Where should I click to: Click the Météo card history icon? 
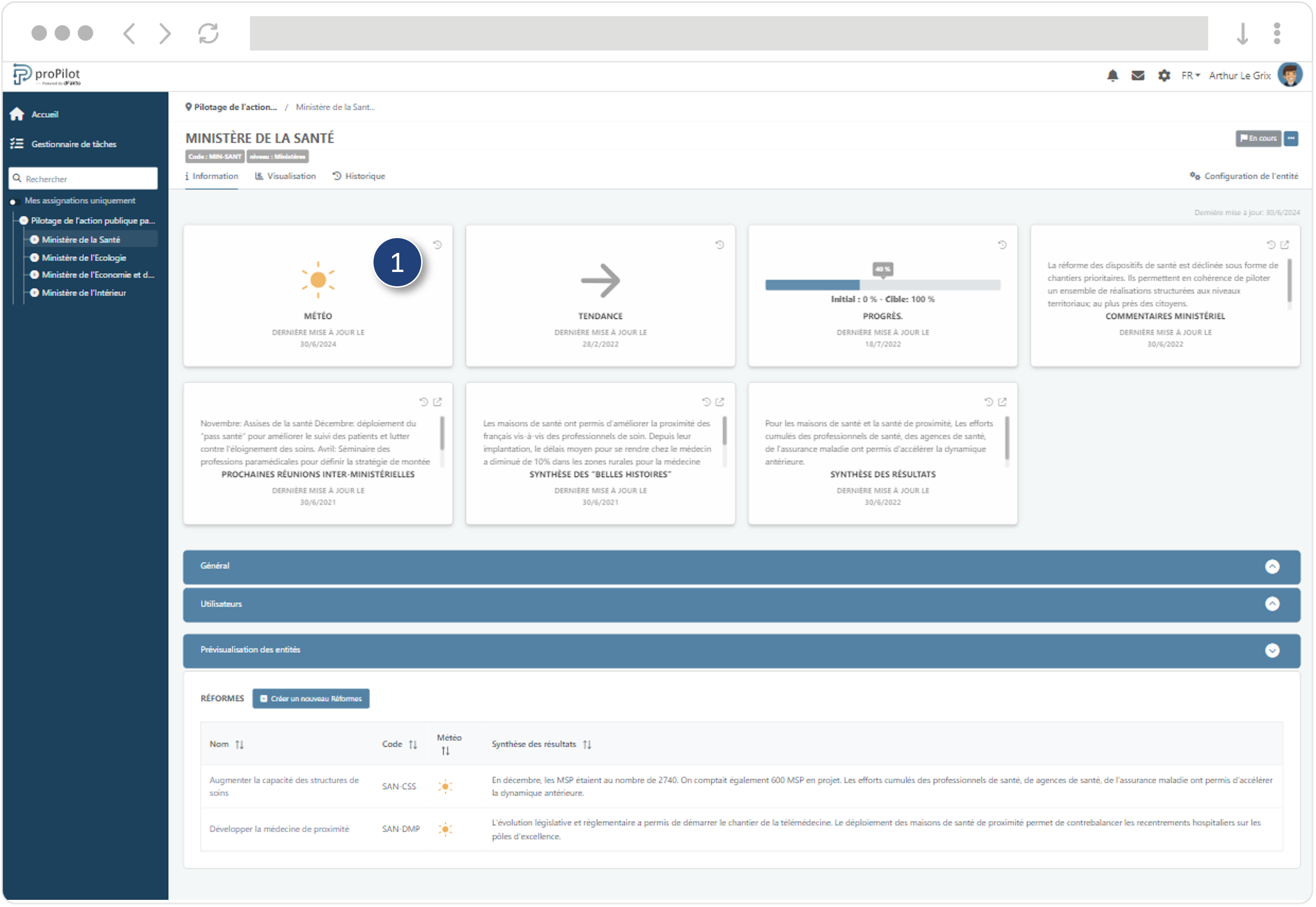point(437,245)
